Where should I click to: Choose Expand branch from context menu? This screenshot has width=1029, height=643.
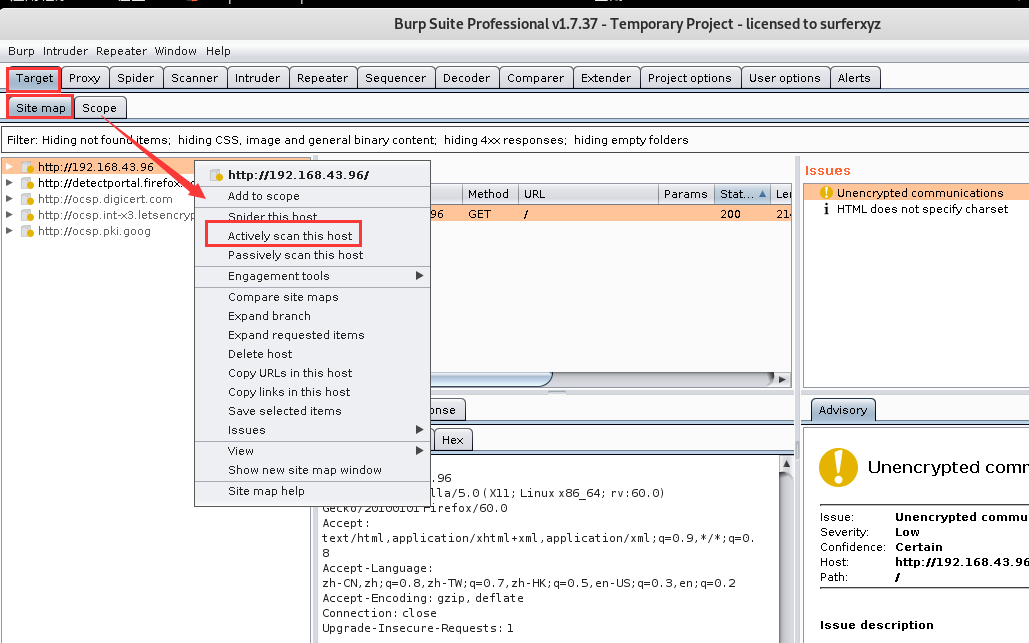click(312, 316)
